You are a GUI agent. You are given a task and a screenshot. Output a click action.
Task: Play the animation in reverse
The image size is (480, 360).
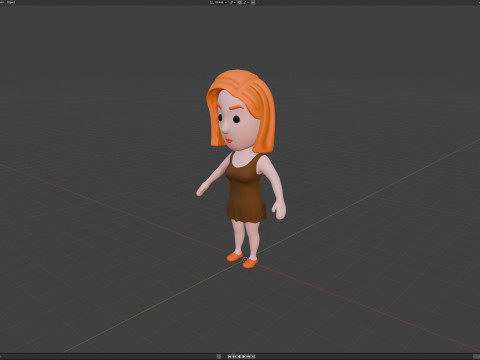coord(239,356)
